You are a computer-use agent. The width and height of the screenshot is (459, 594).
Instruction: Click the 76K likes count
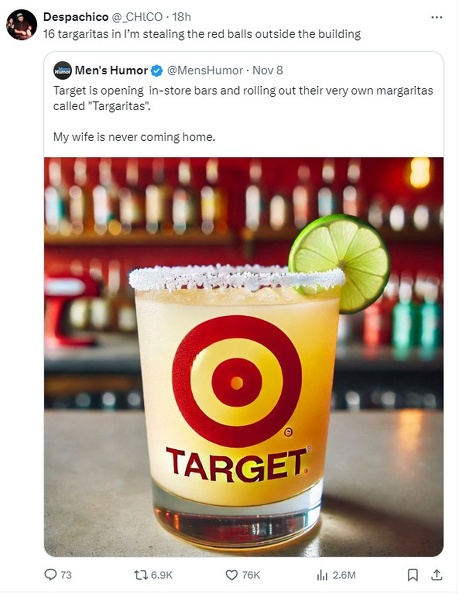251,575
